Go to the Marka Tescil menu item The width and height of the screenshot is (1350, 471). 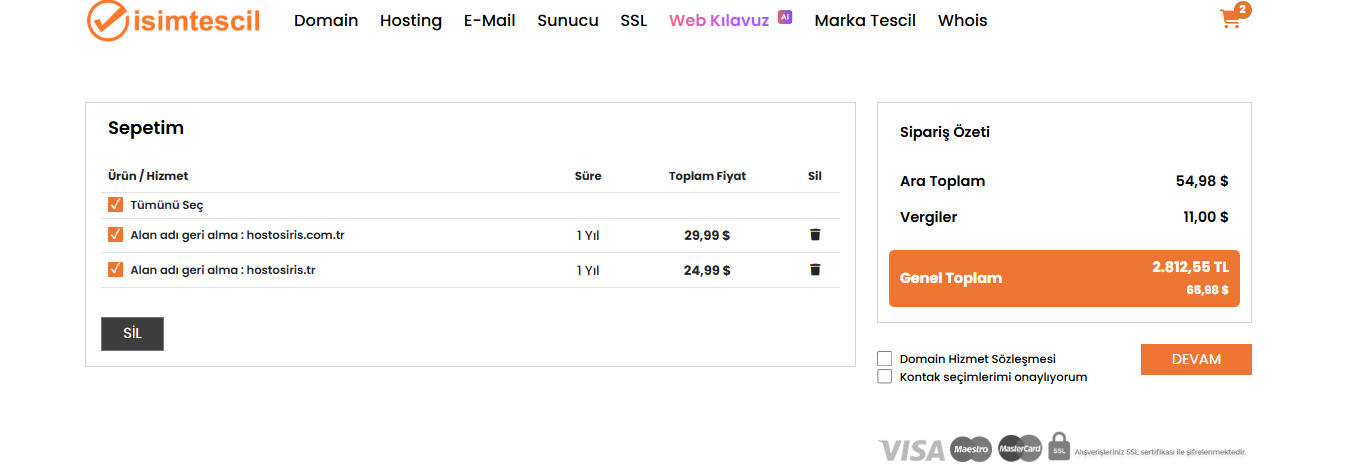pyautogui.click(x=865, y=20)
